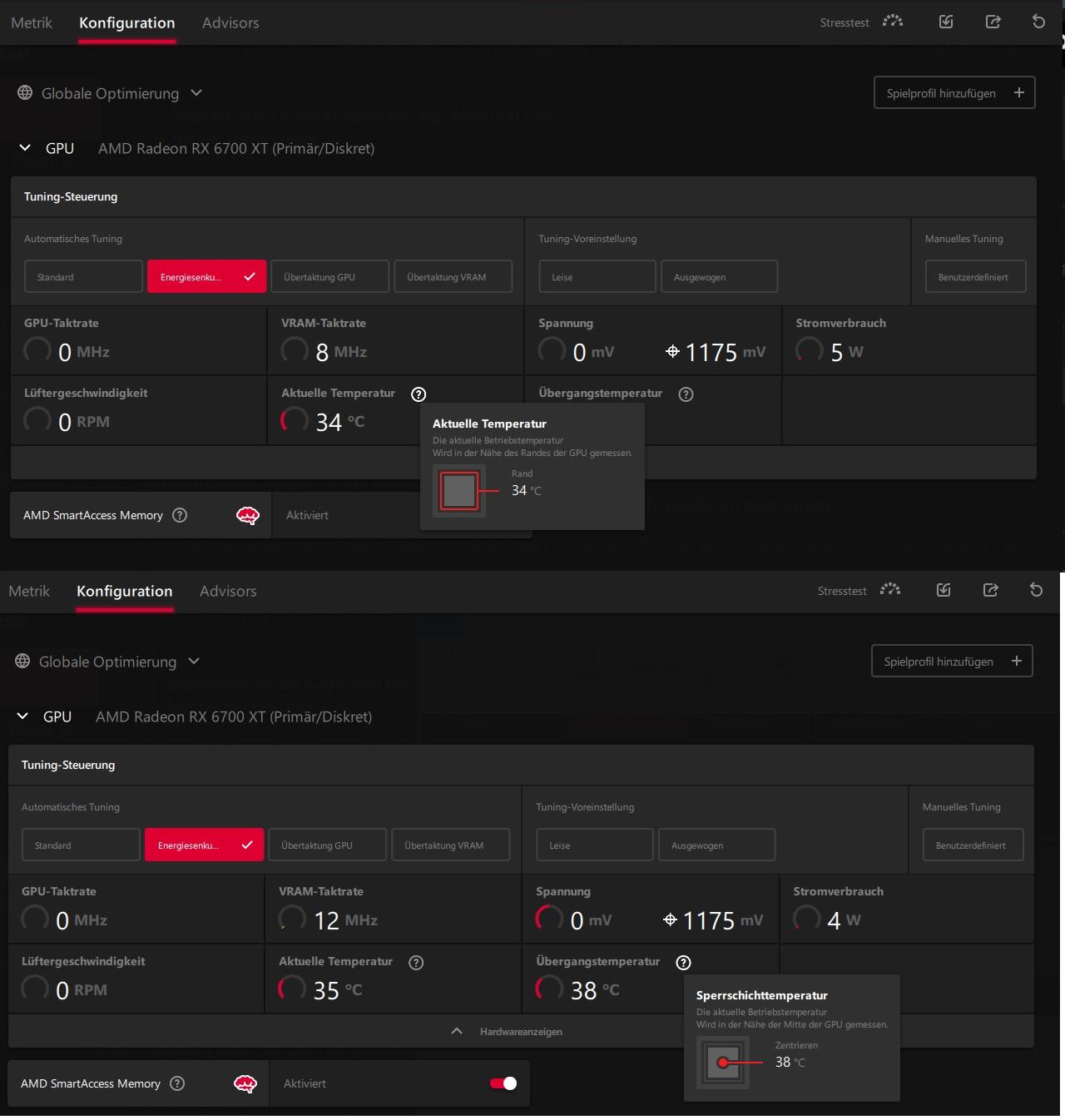
Task: Choose Ausgewogen preset in upper screenshot
Action: (719, 277)
